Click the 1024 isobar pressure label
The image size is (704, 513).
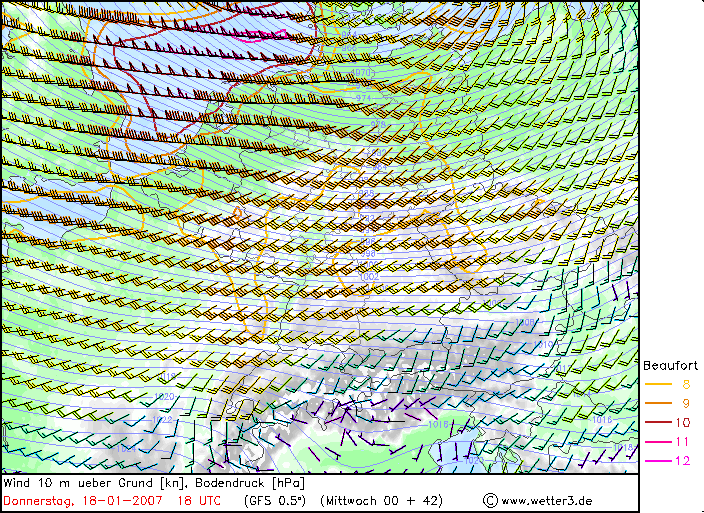[x=126, y=448]
